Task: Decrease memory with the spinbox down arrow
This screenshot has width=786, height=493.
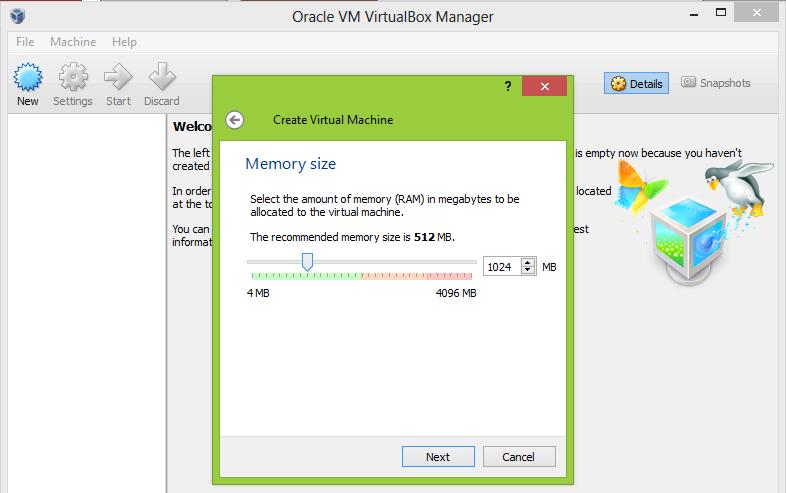Action: click(x=528, y=270)
